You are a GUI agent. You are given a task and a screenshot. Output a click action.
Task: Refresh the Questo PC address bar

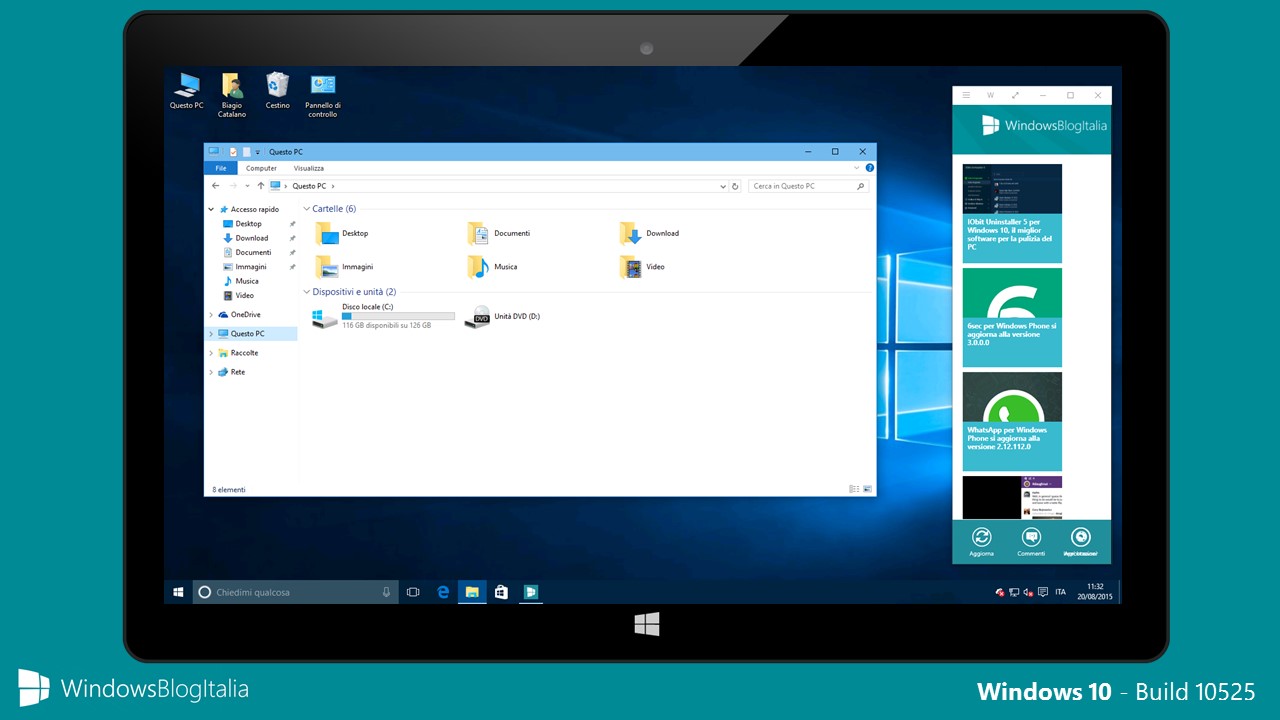(x=735, y=186)
